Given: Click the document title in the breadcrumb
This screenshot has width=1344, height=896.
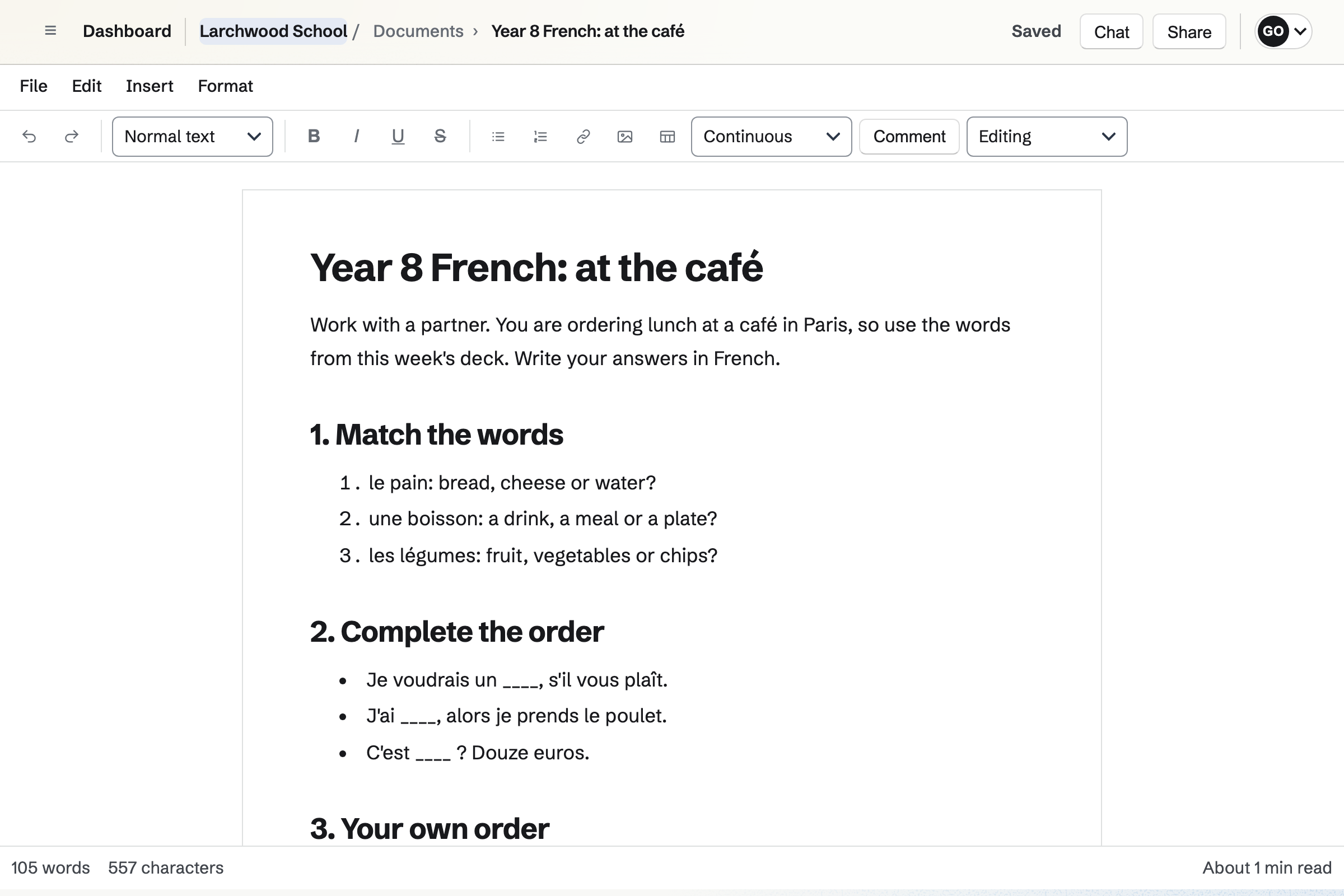Looking at the screenshot, I should (x=588, y=31).
